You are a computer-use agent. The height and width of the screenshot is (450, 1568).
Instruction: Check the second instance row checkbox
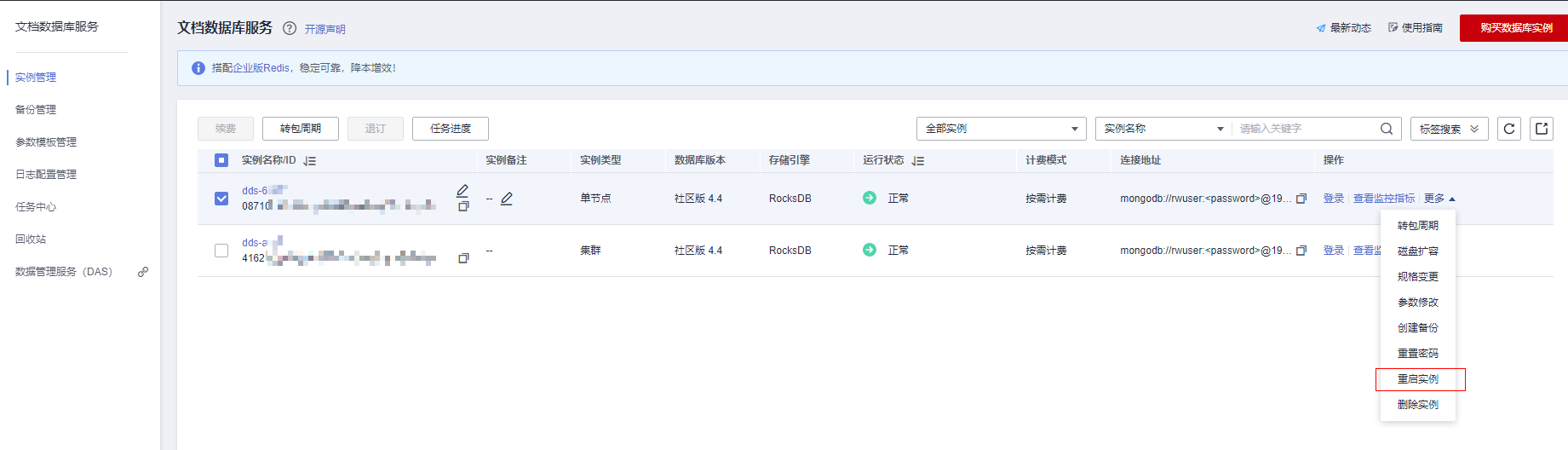[x=221, y=251]
